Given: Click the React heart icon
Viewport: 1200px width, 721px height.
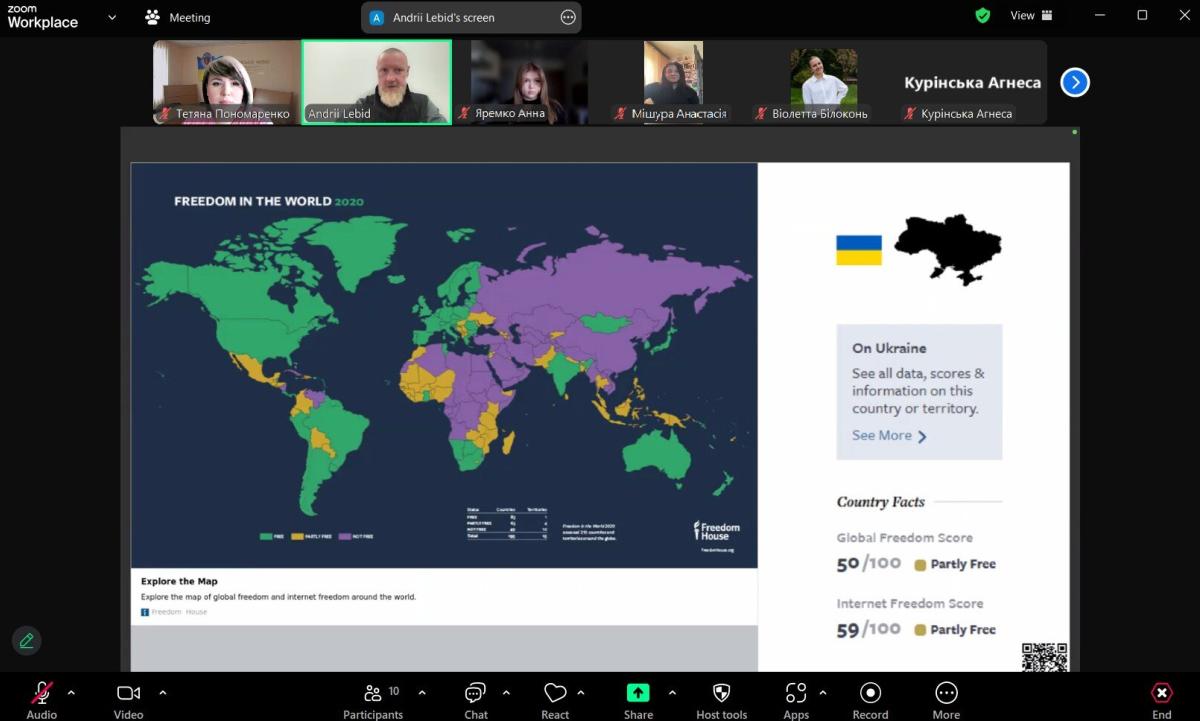Looking at the screenshot, I should [x=555, y=700].
